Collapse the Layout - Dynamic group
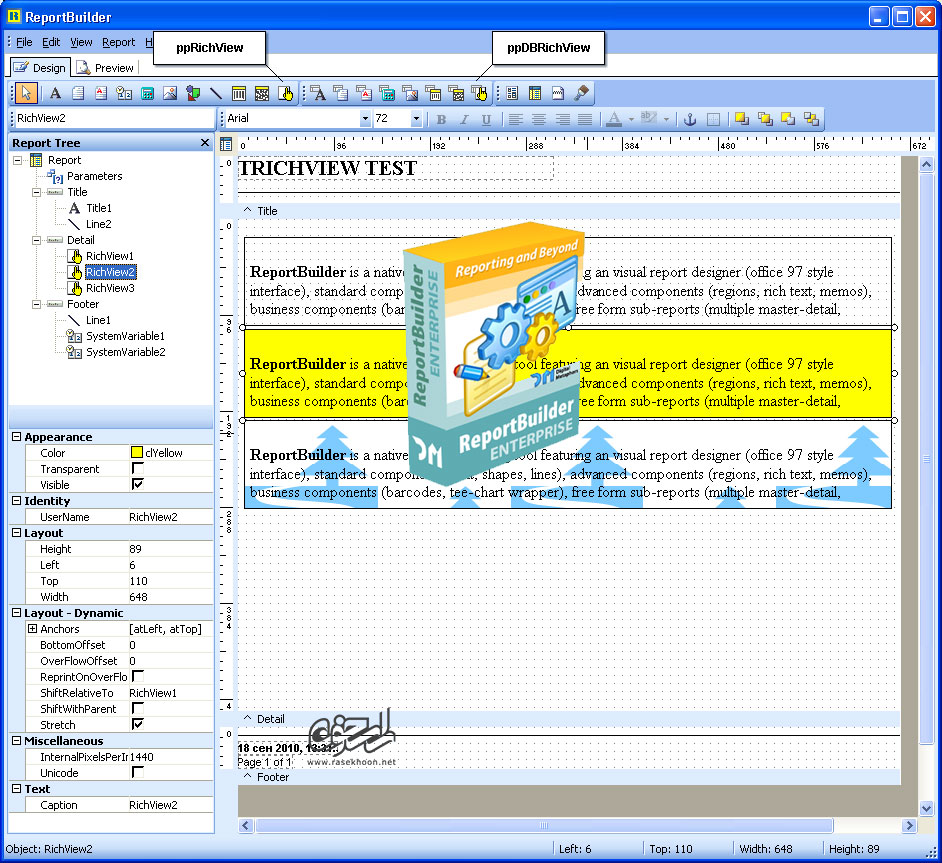Viewport: 942px width, 863px height. tap(17, 613)
